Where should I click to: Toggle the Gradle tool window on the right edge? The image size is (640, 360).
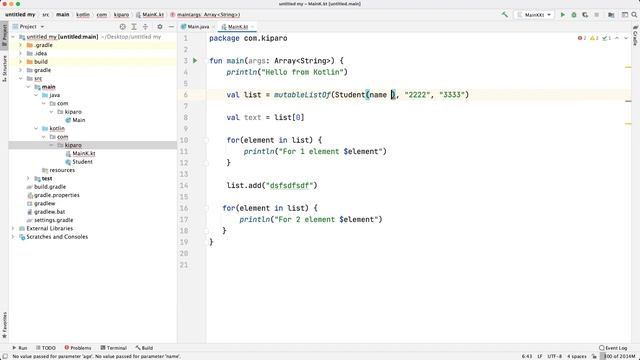tap(636, 36)
